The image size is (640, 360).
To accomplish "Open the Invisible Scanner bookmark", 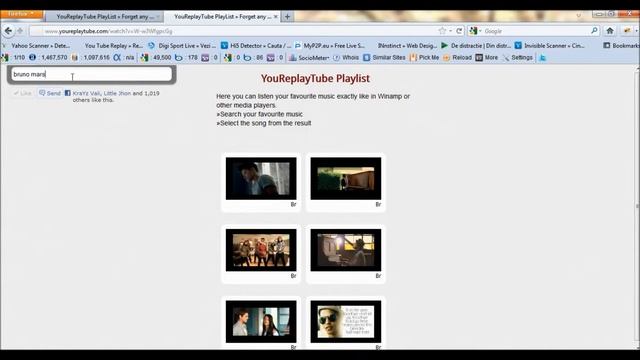I will click(x=550, y=46).
